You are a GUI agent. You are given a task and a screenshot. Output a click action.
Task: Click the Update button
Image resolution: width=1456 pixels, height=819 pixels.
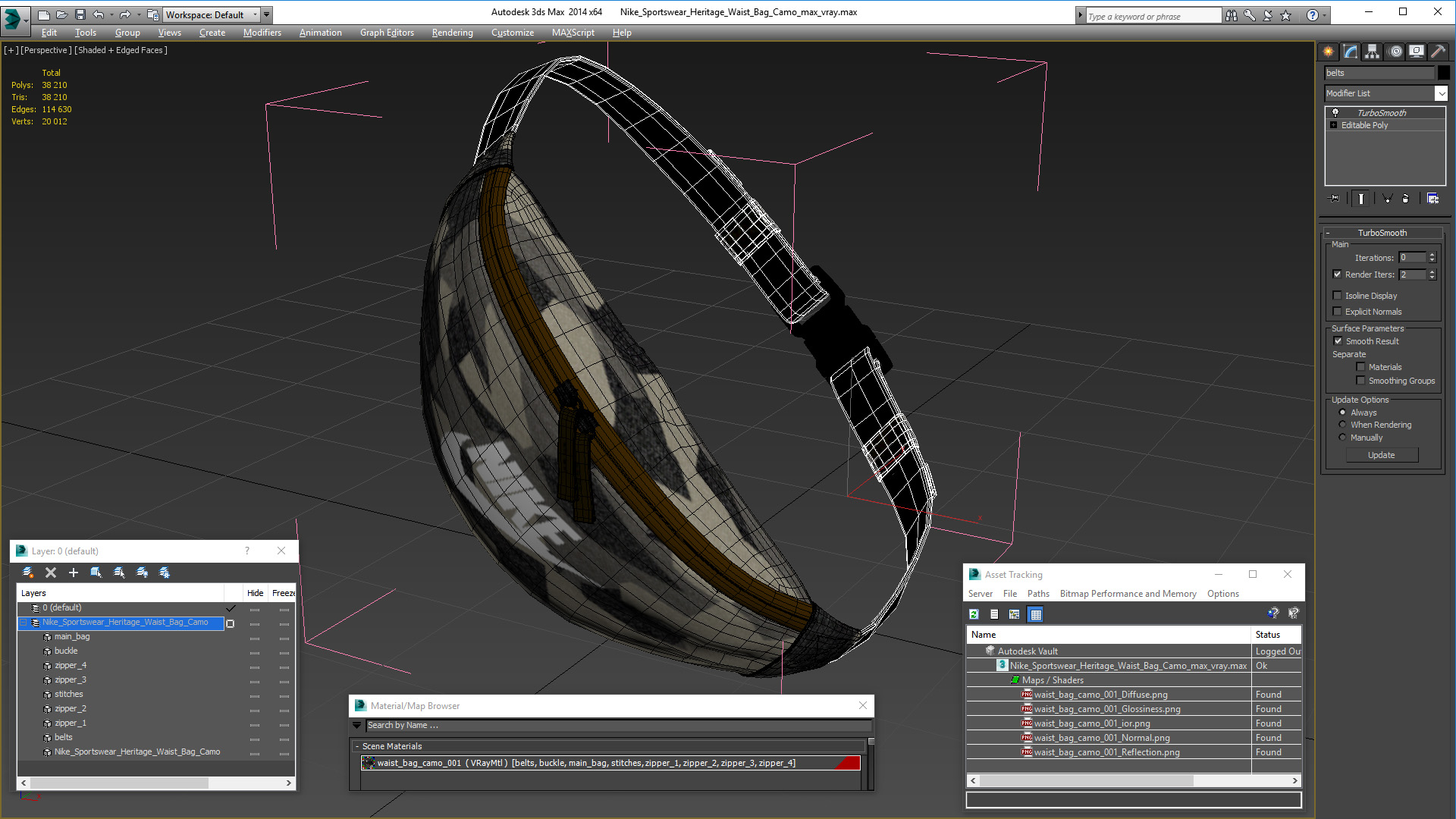1382,455
